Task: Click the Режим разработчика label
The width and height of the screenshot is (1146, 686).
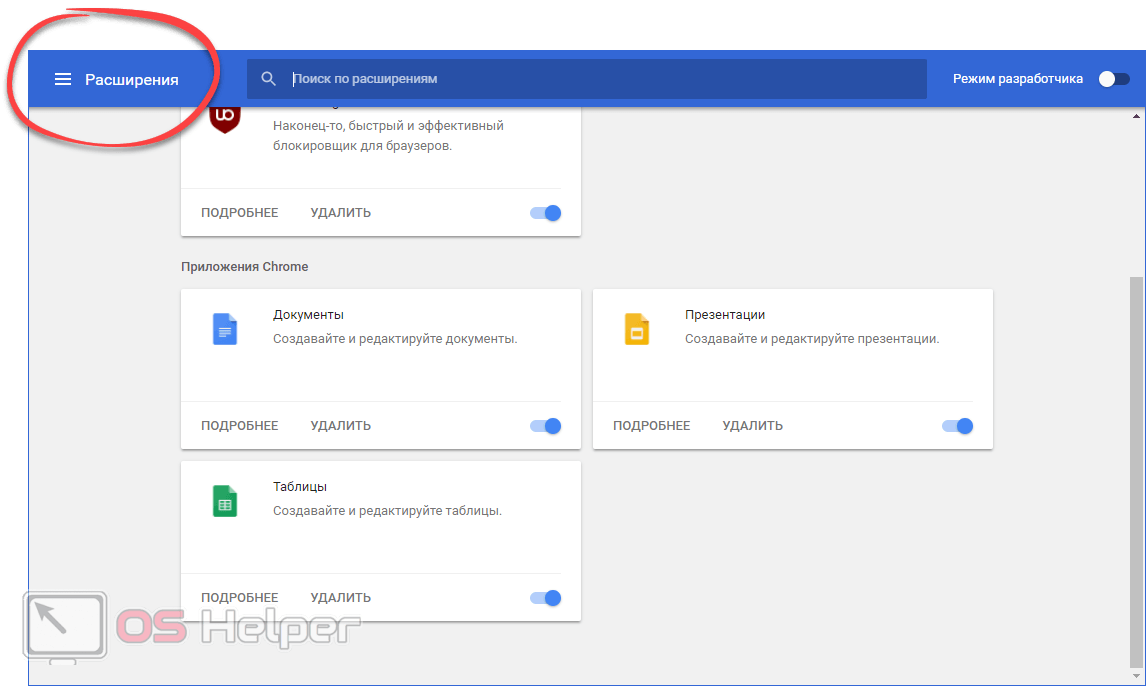Action: pos(1018,79)
